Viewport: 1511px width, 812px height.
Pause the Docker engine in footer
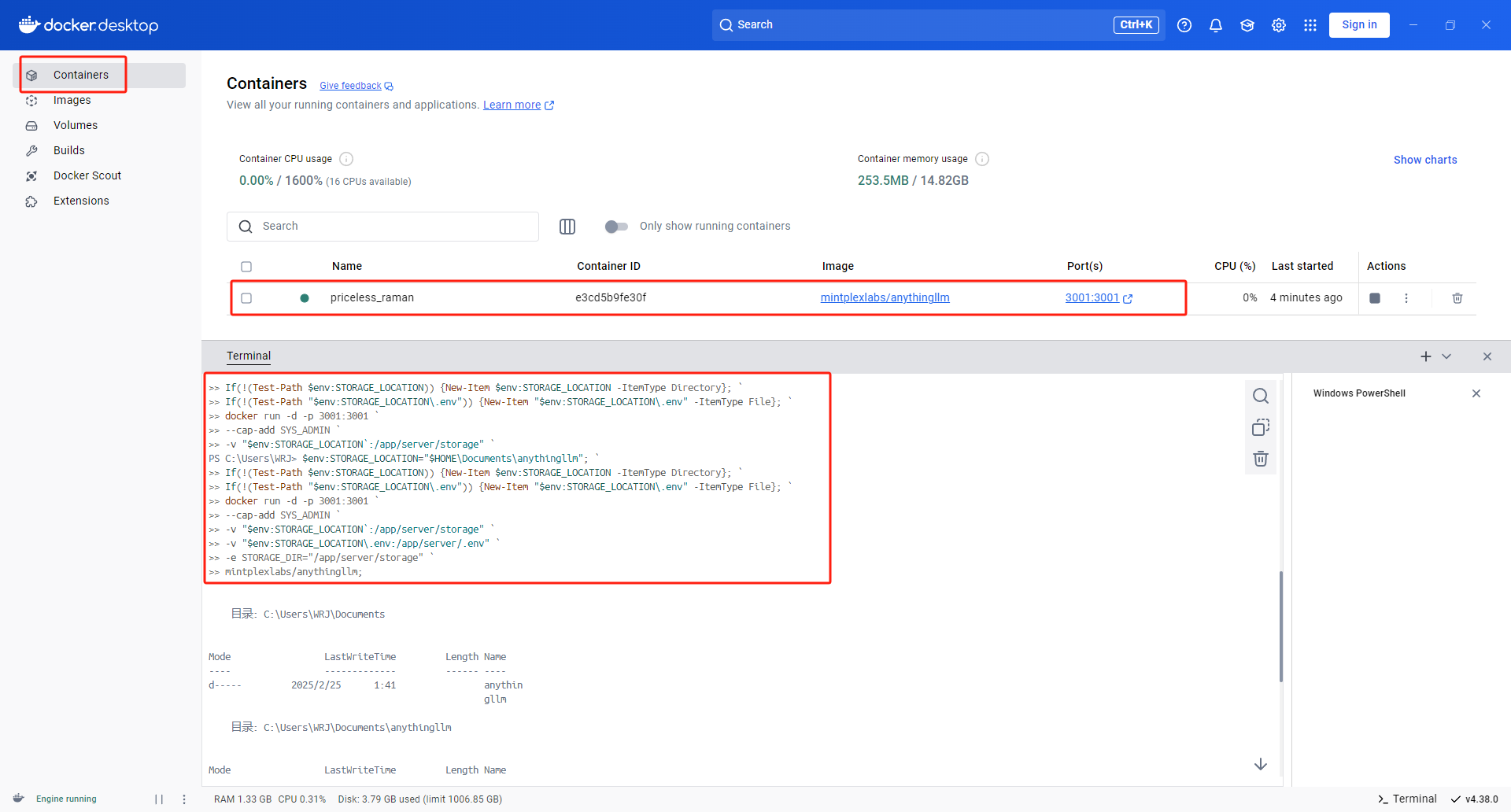point(159,799)
